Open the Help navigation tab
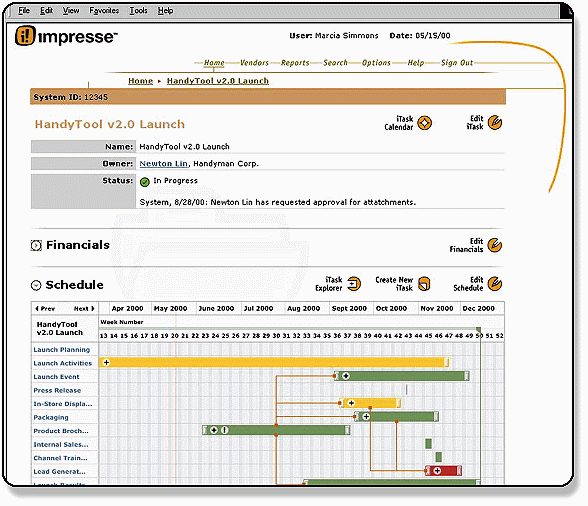 coord(416,63)
